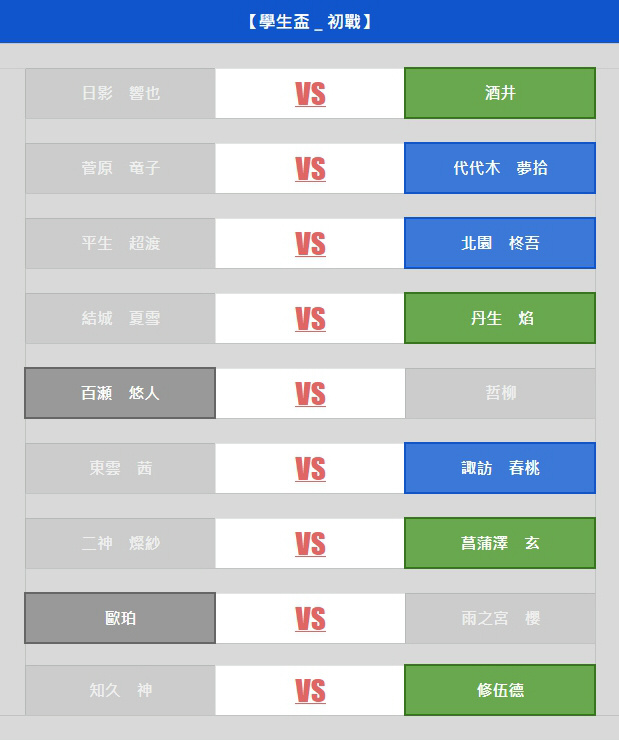Select green 酒井 winner cell
The image size is (619, 740).
500,93
